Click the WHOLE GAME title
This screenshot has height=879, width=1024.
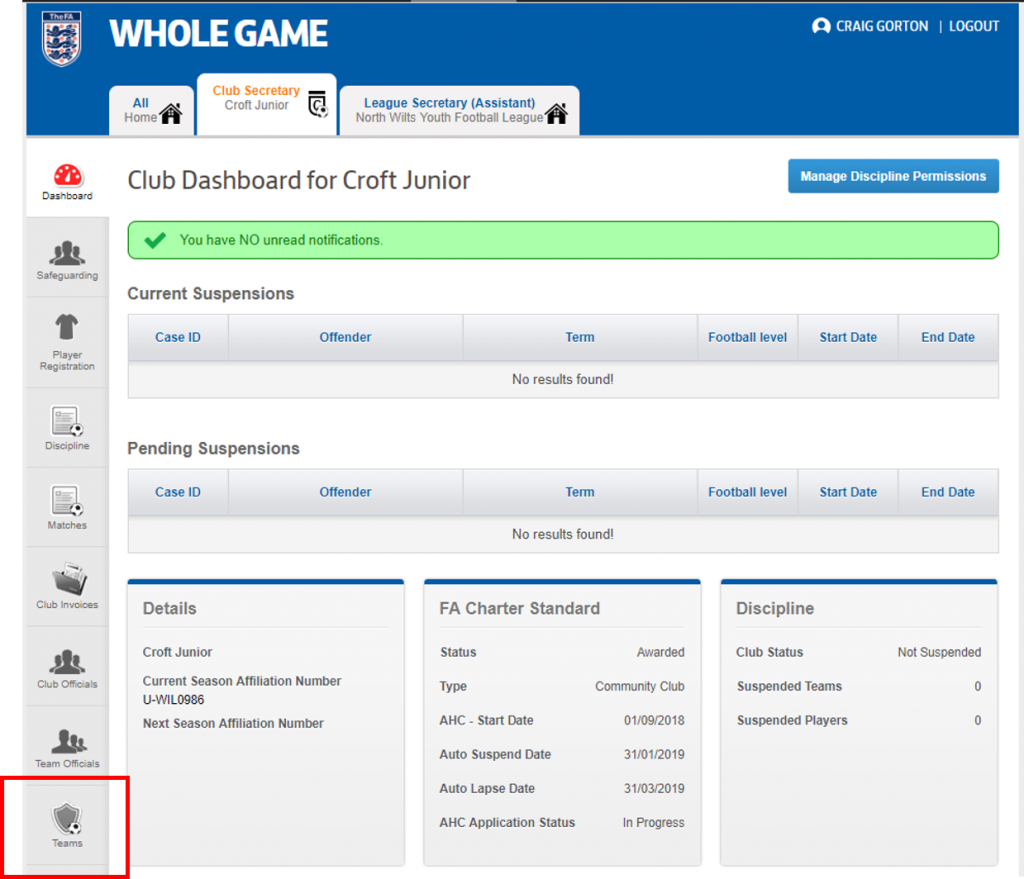click(218, 34)
